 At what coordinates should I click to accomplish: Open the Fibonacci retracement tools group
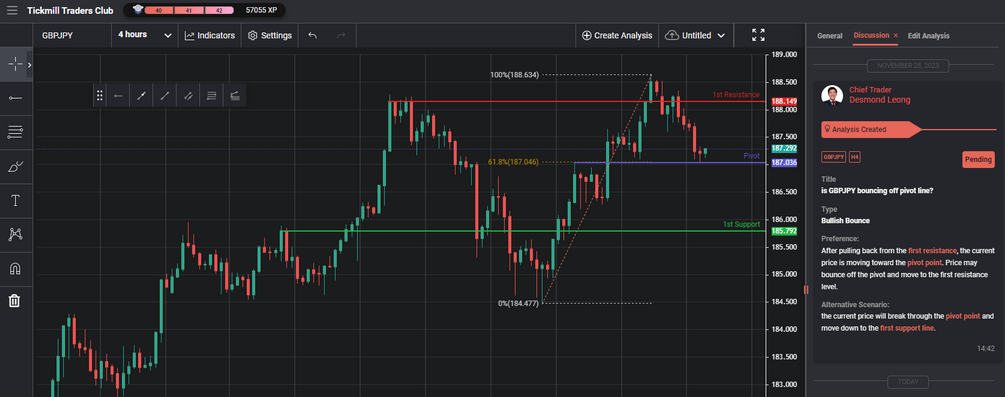click(15, 133)
